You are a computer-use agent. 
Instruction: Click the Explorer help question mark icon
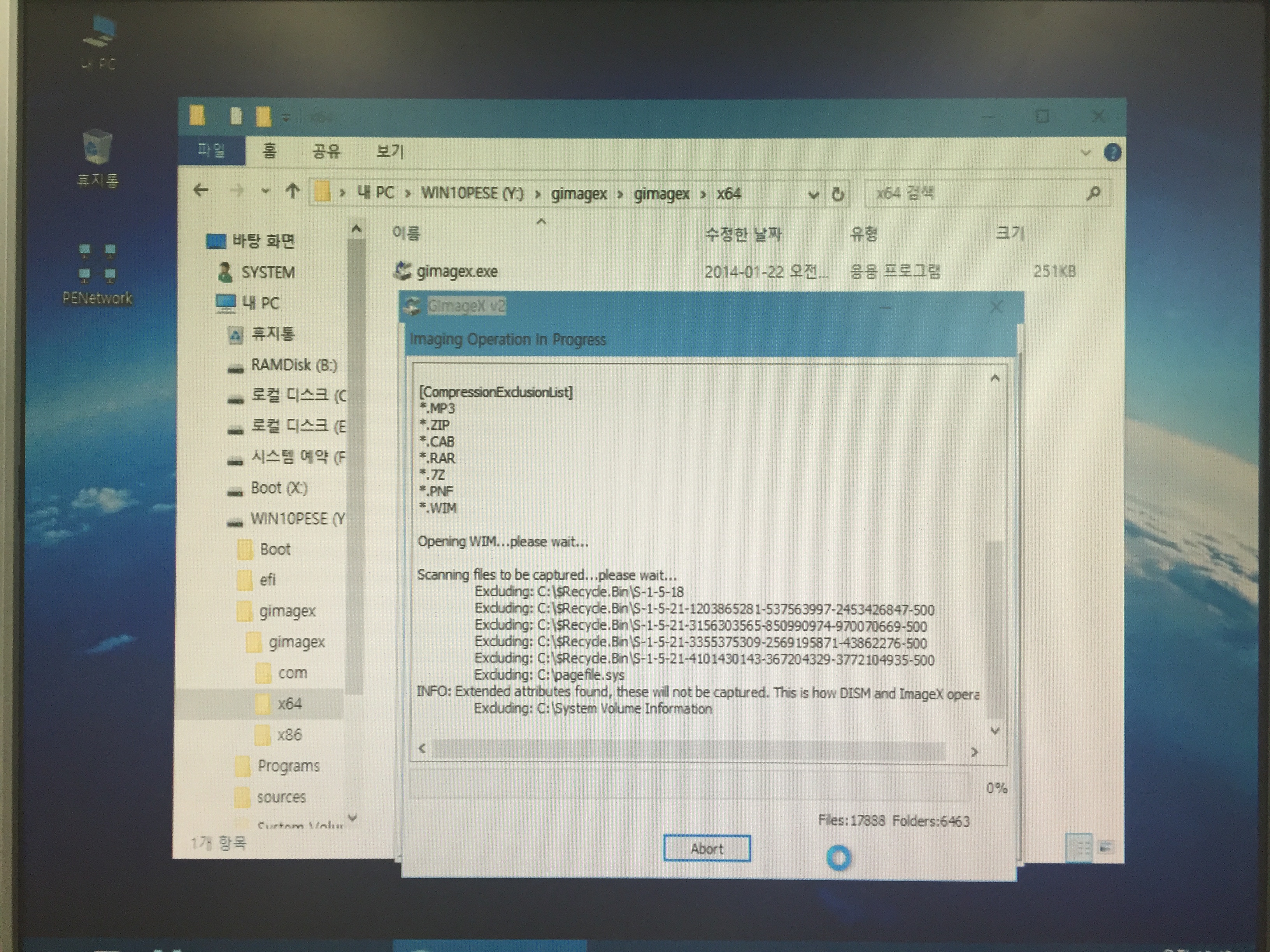click(x=1112, y=153)
